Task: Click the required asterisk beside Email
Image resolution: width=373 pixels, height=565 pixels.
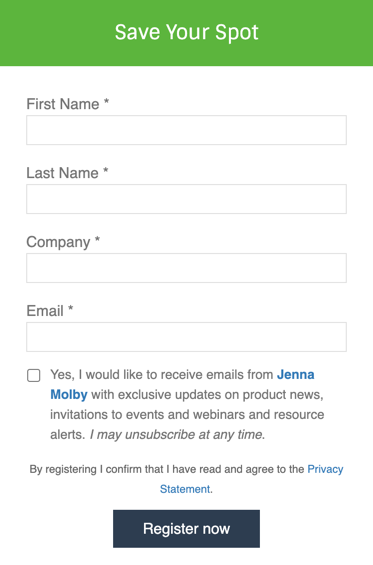Action: click(x=71, y=308)
